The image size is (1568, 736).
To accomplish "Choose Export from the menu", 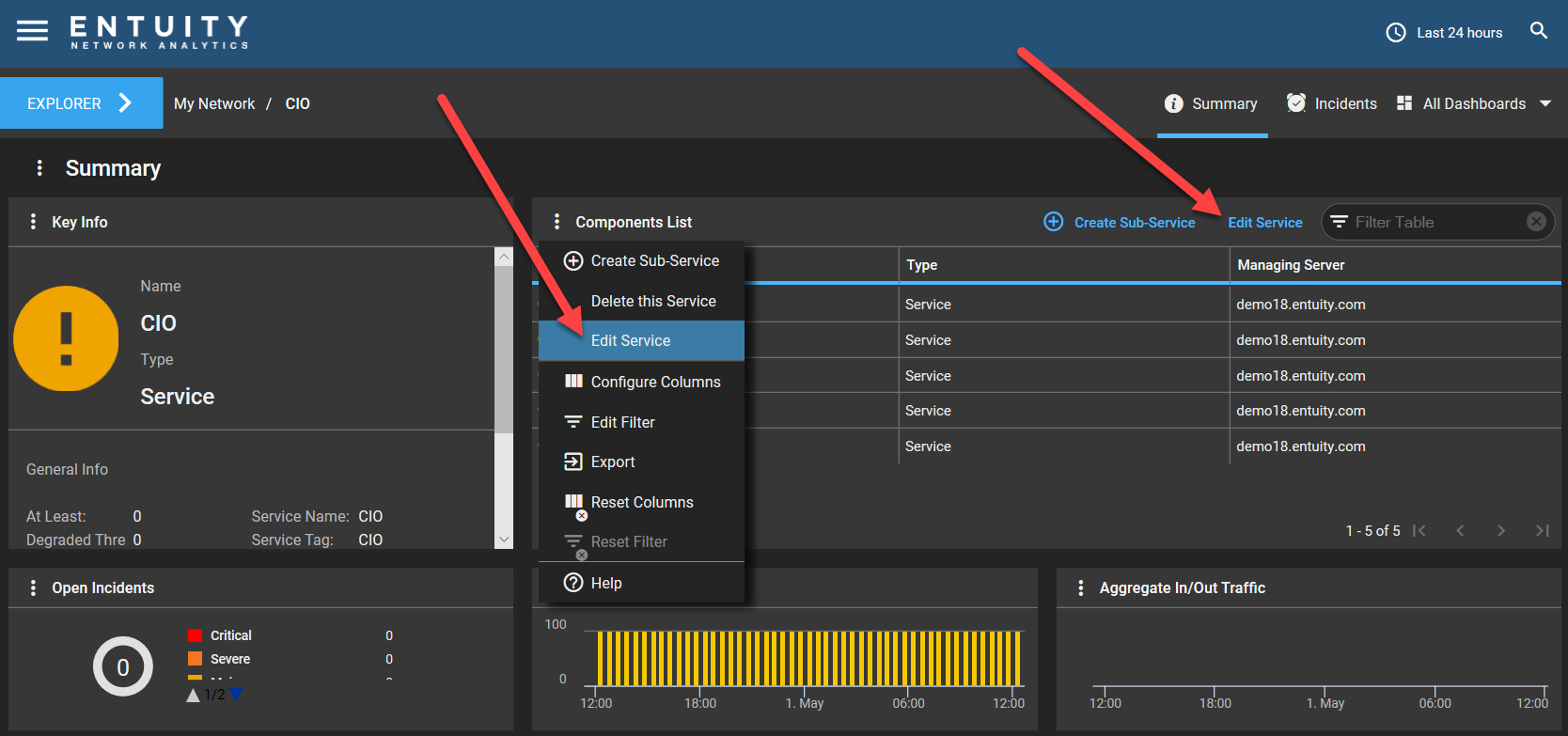I will 641,462.
